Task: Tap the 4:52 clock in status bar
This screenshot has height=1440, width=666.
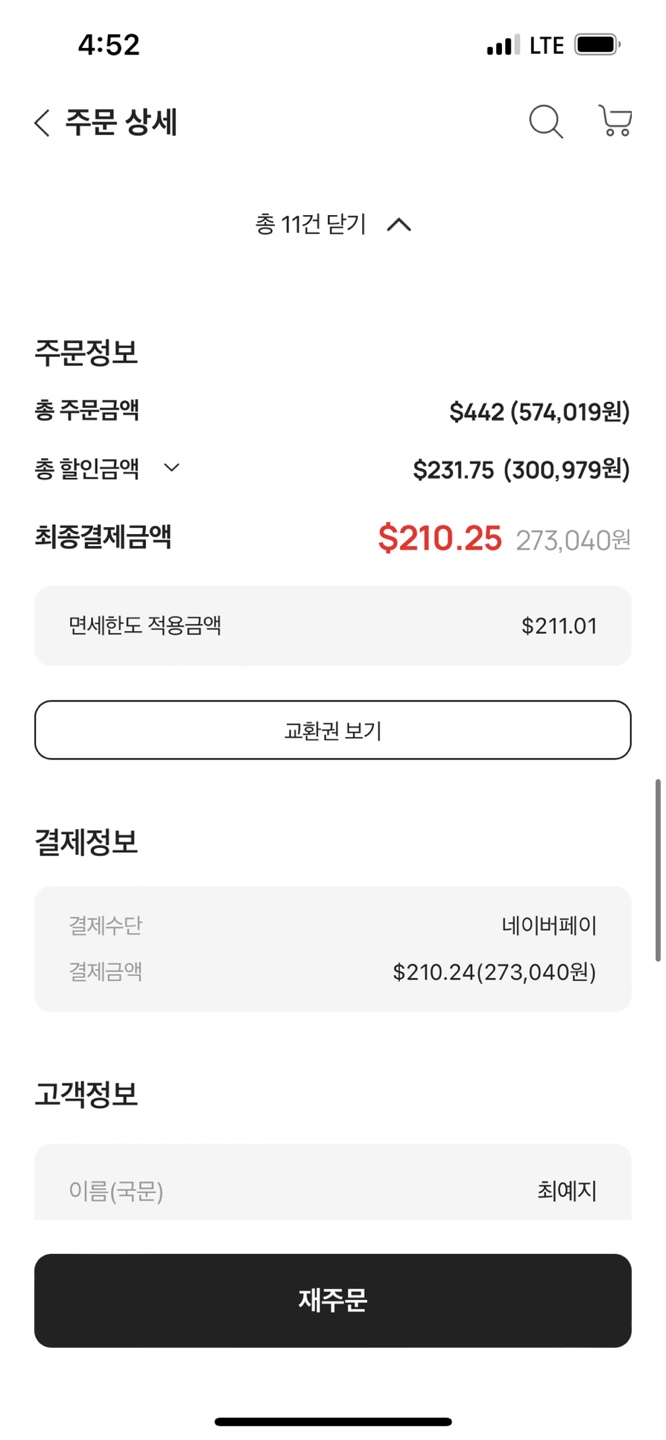Action: (109, 45)
